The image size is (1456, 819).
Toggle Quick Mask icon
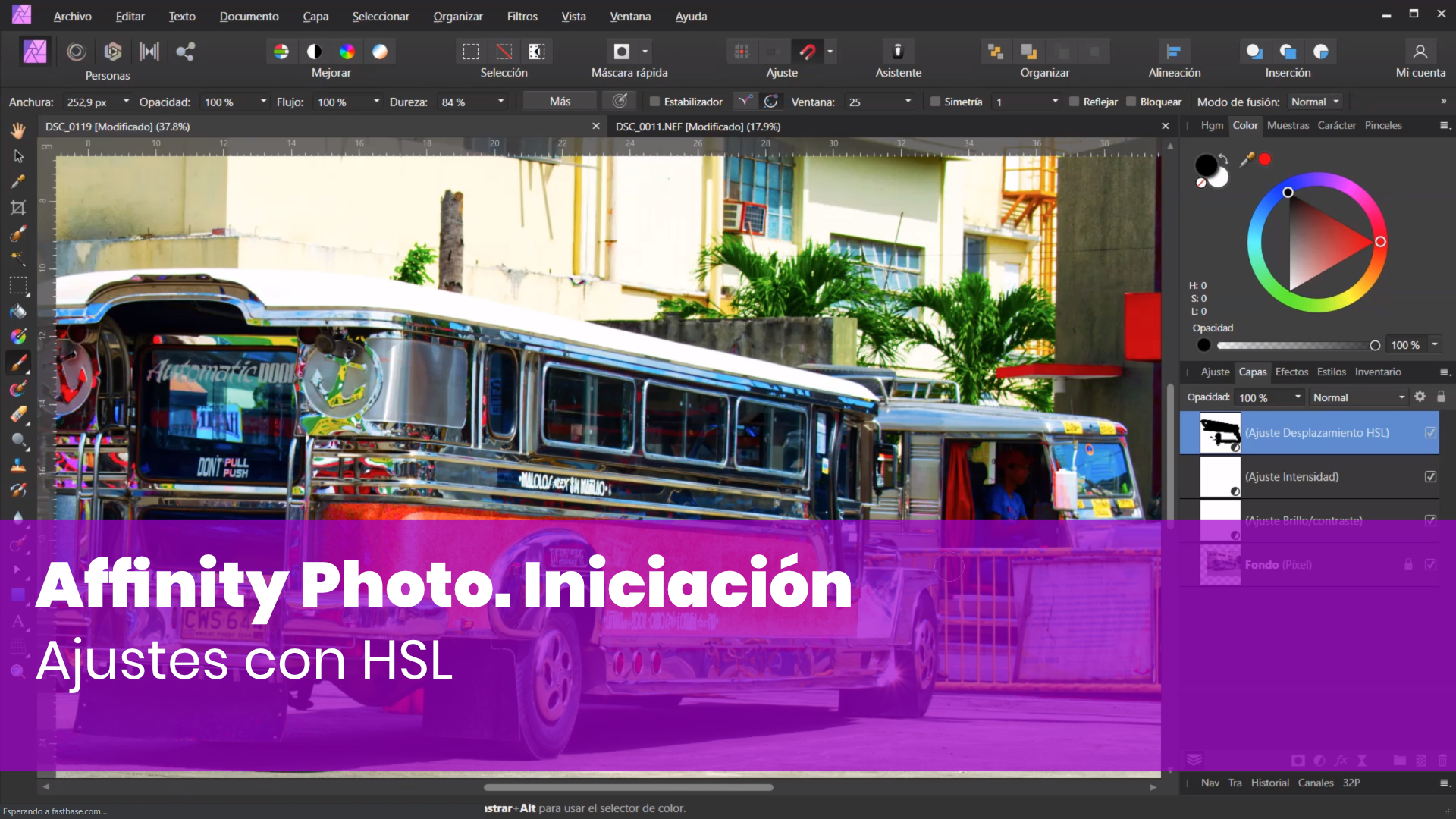pyautogui.click(x=622, y=52)
